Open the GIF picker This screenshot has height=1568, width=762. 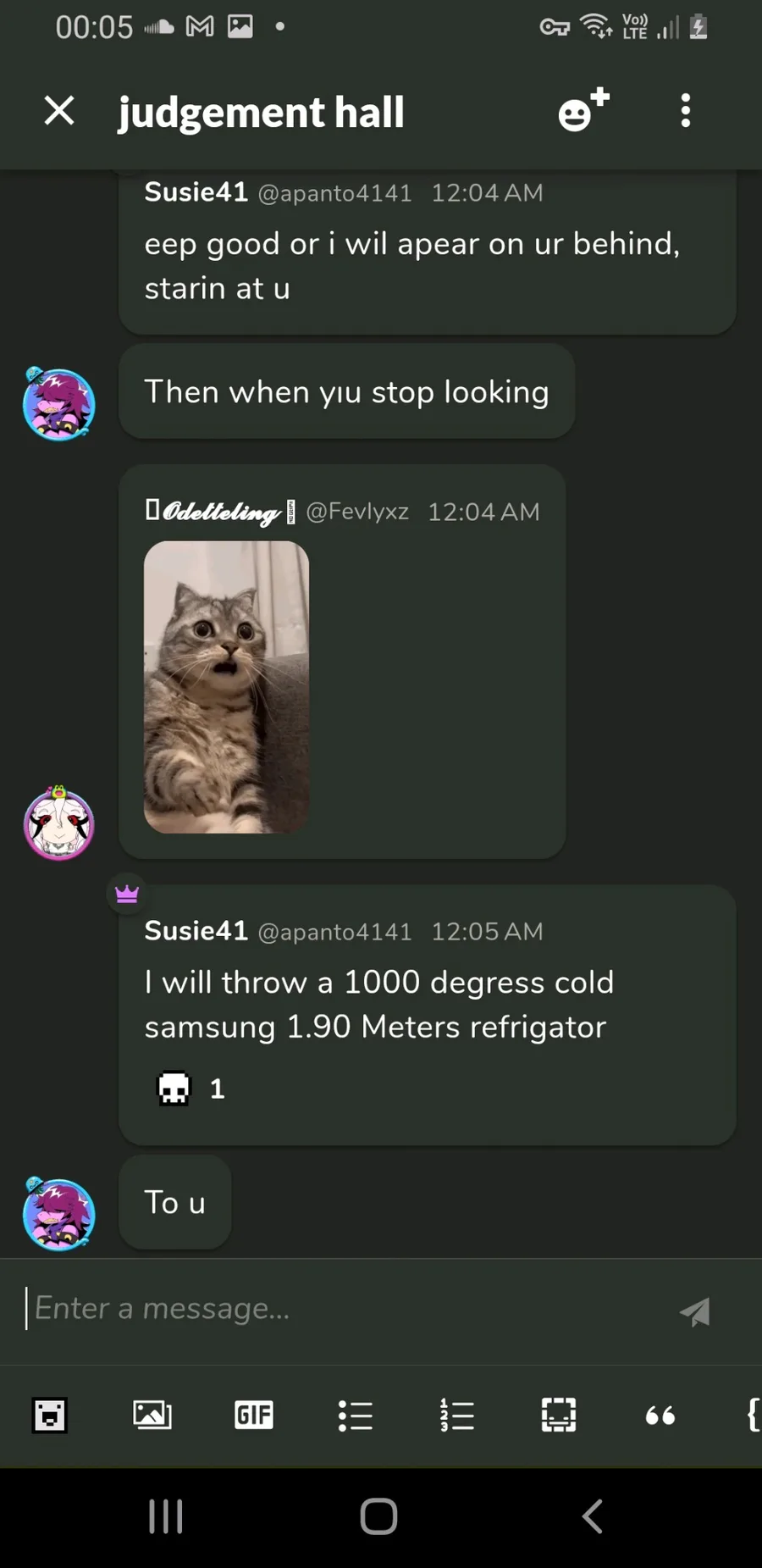click(254, 1415)
